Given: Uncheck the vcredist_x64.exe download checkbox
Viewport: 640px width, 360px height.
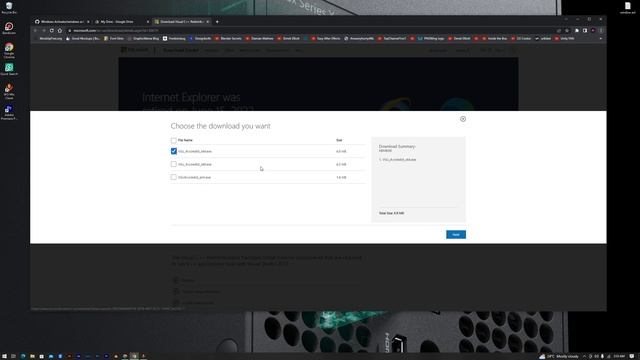Looking at the screenshot, I should point(173,151).
